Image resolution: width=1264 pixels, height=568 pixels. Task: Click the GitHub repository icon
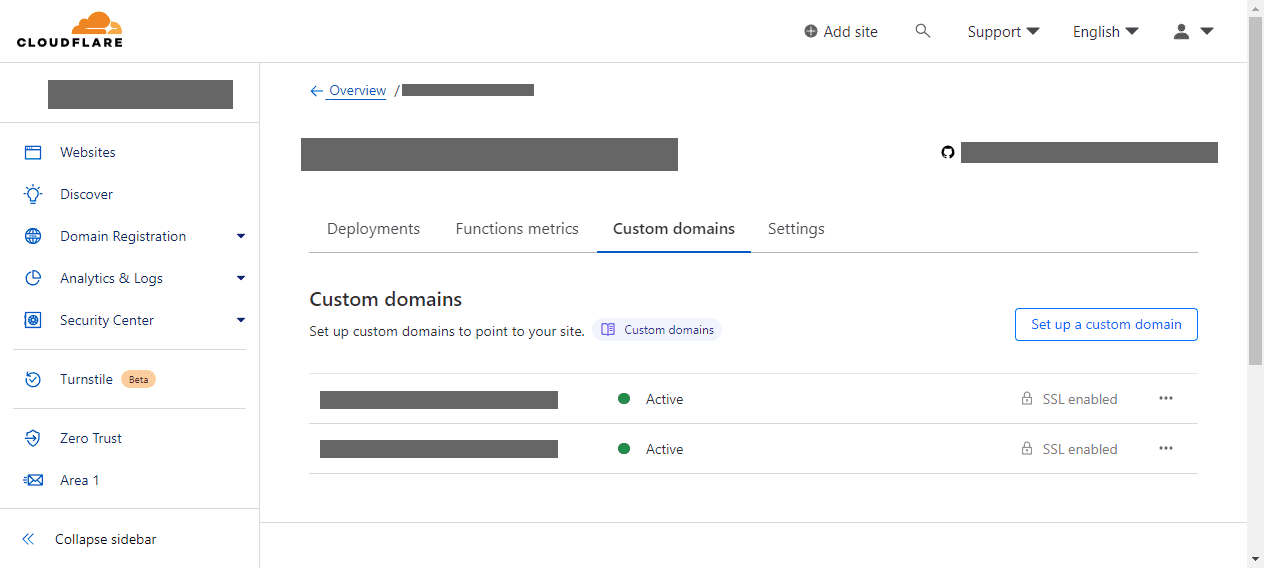948,152
